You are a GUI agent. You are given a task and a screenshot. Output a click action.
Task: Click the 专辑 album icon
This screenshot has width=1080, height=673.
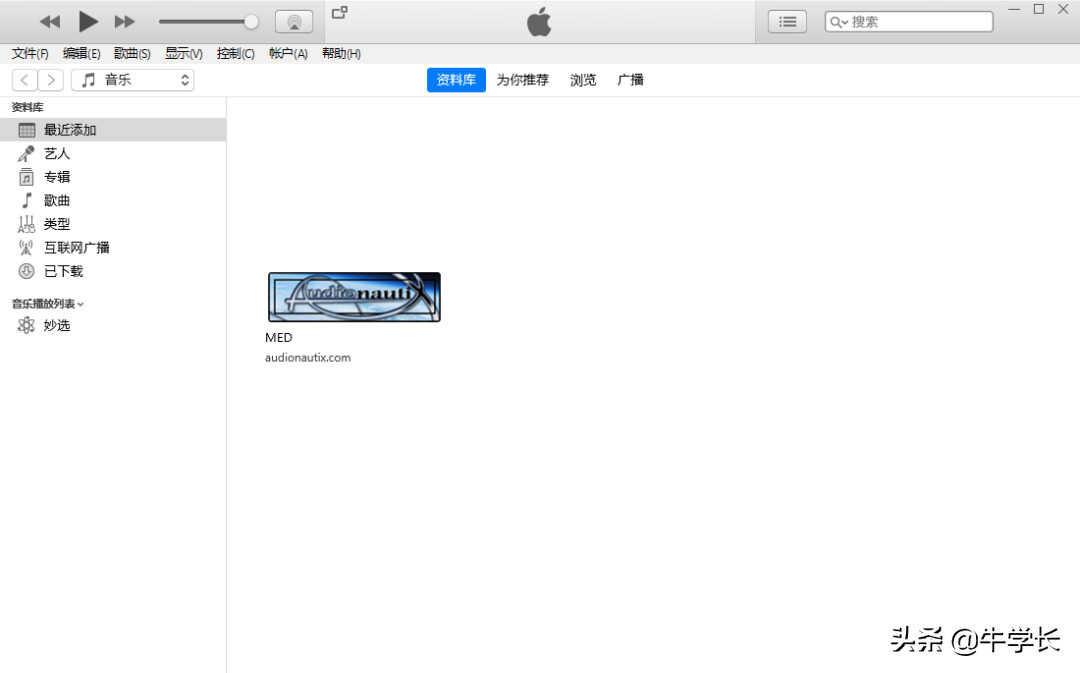pos(26,177)
